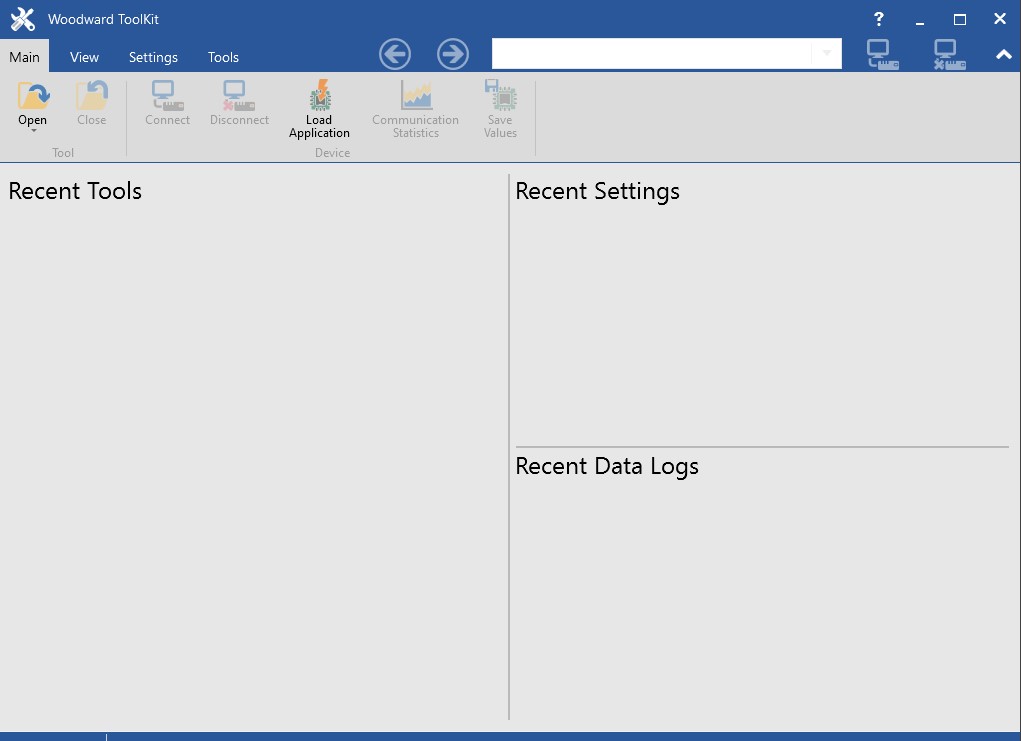Open the navigation combo box dropdown arrow
The image size is (1021, 741).
(826, 53)
